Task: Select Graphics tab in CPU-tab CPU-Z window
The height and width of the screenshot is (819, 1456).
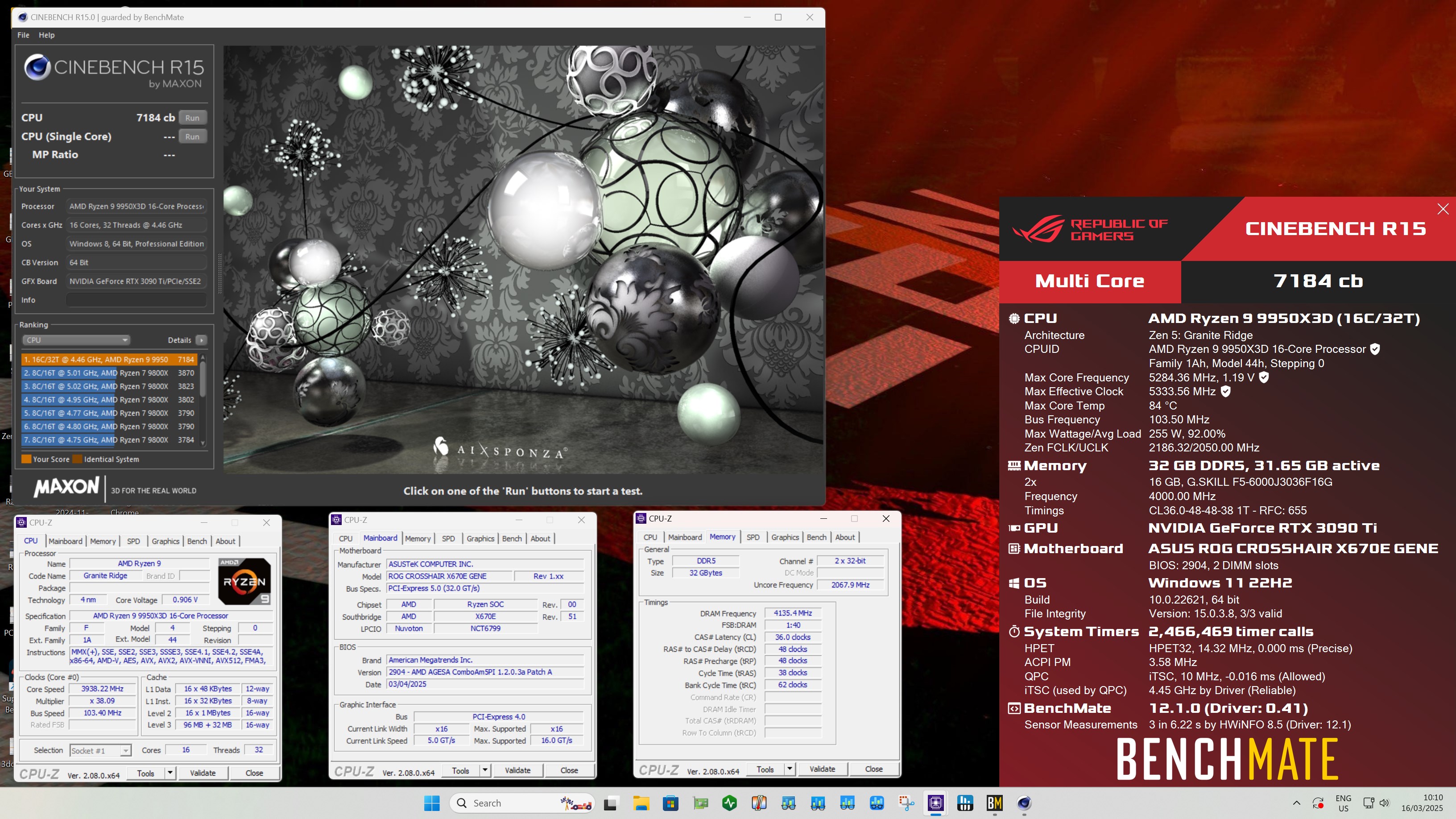Action: pyautogui.click(x=165, y=541)
